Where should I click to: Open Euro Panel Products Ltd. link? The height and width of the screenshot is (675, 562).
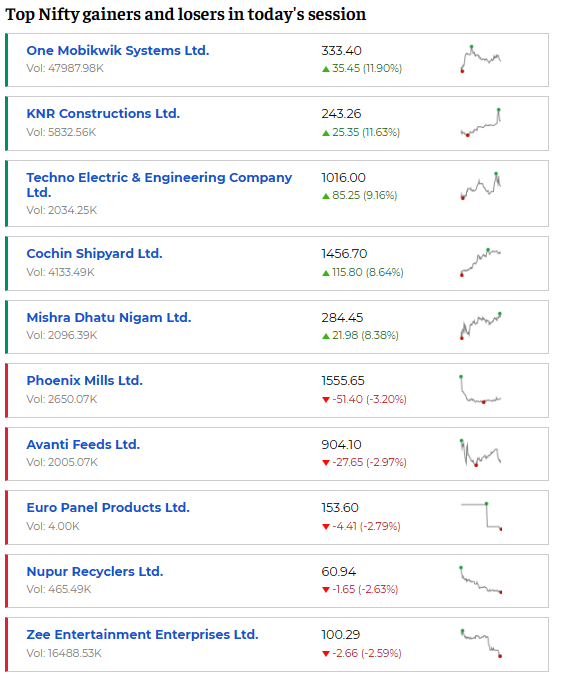coord(108,508)
